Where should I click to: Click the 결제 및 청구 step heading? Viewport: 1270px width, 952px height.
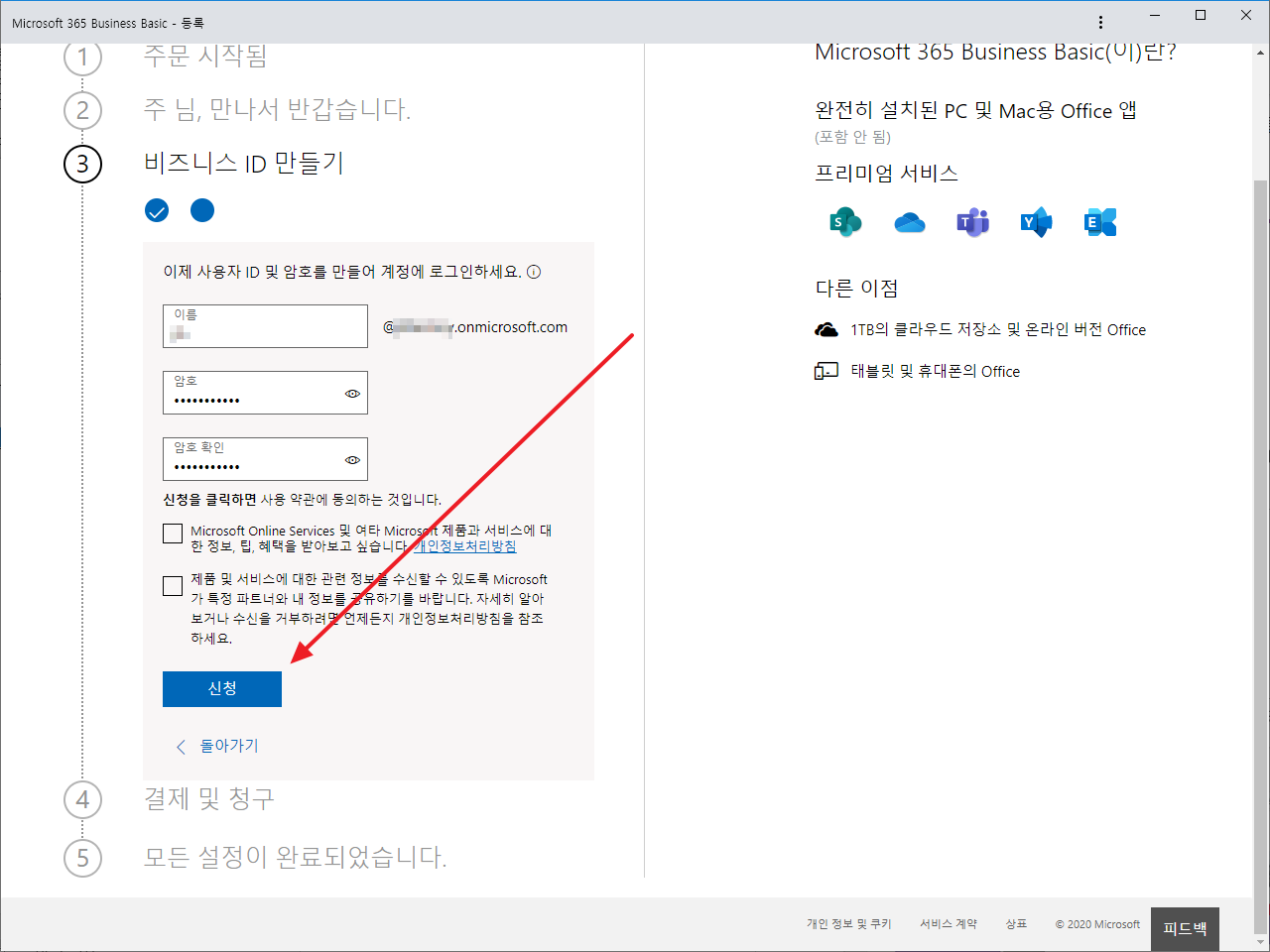[209, 799]
